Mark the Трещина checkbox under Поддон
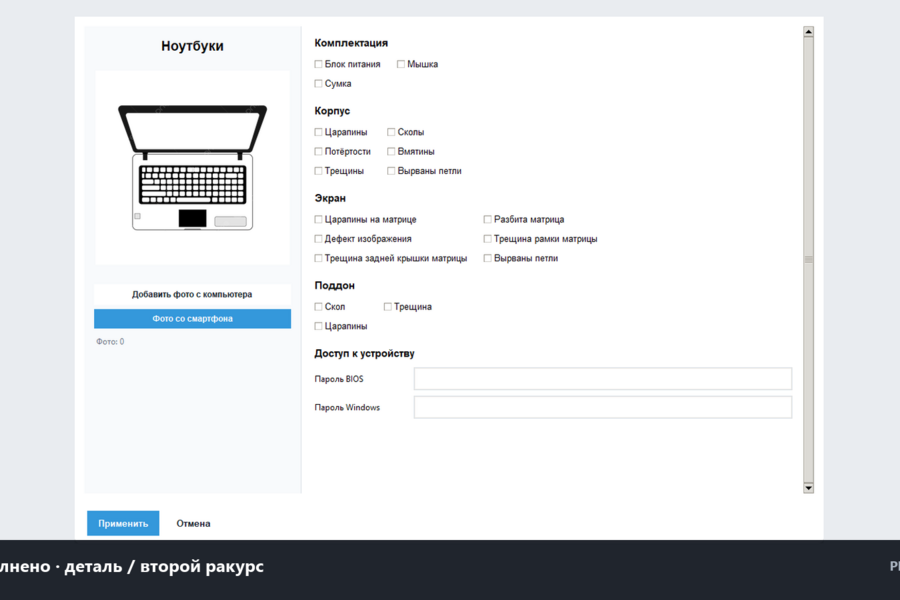Image resolution: width=900 pixels, height=600 pixels. tap(387, 307)
